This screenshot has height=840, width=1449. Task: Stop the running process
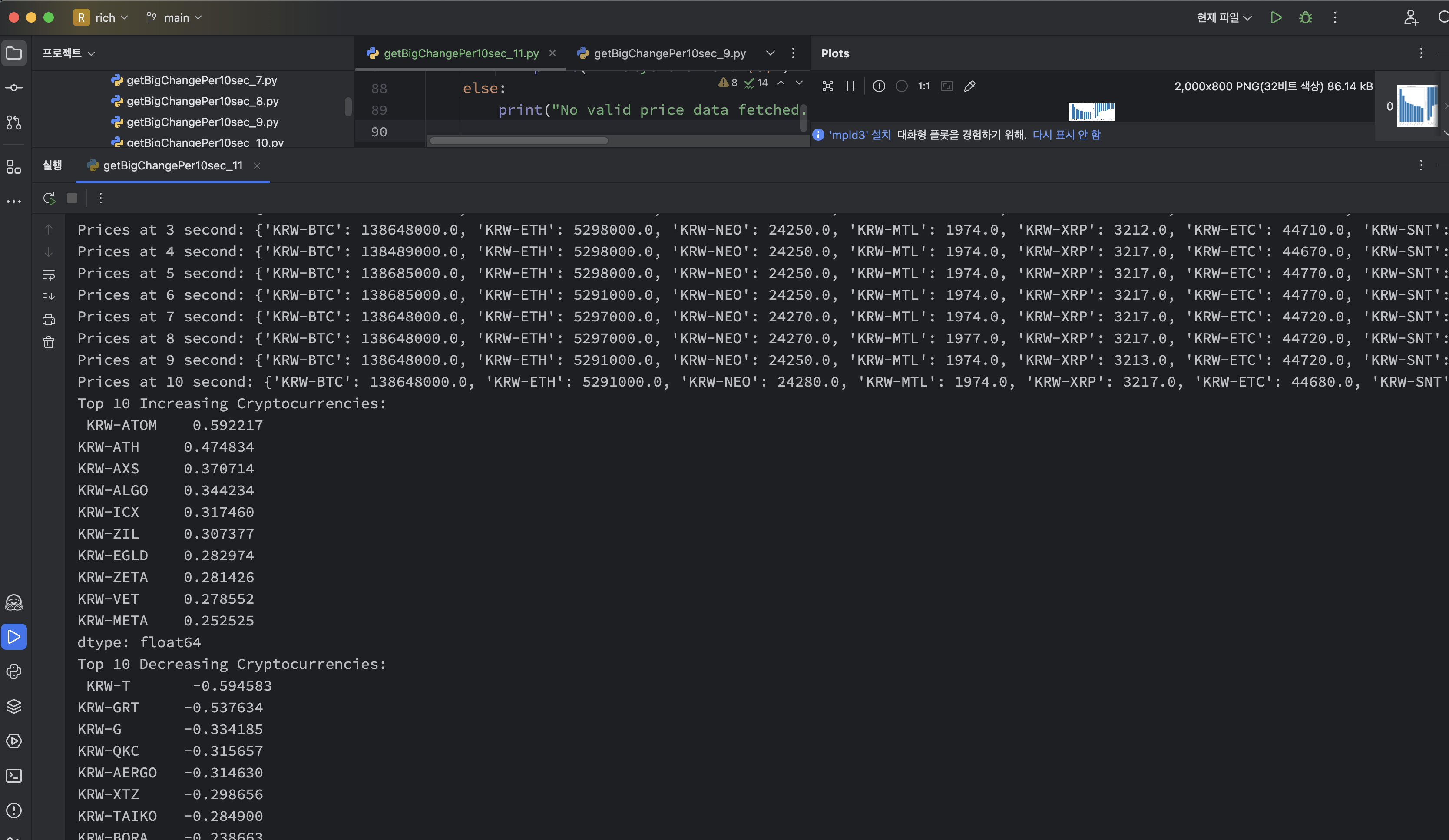click(72, 198)
